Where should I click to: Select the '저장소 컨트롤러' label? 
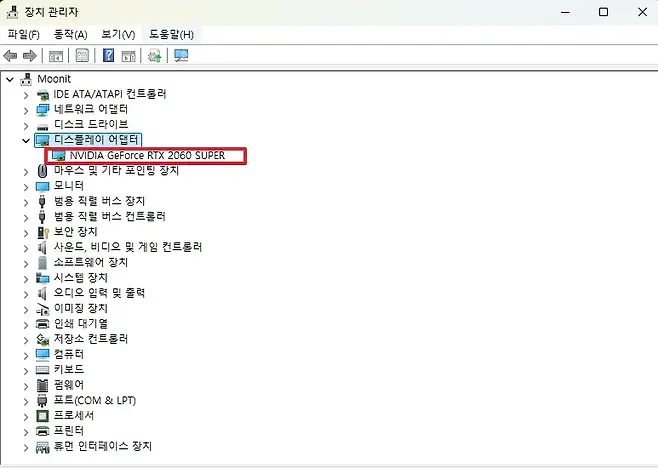pos(91,339)
